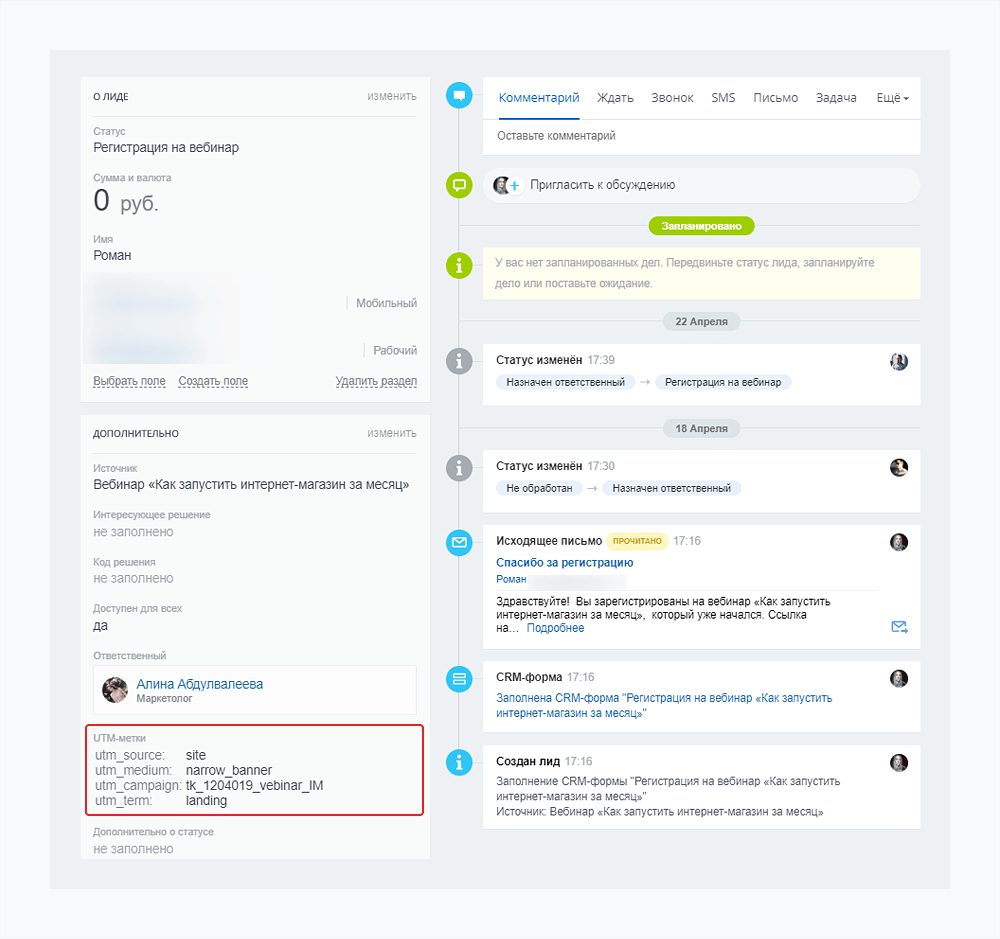Click изменить in О лиде section

coord(392,96)
